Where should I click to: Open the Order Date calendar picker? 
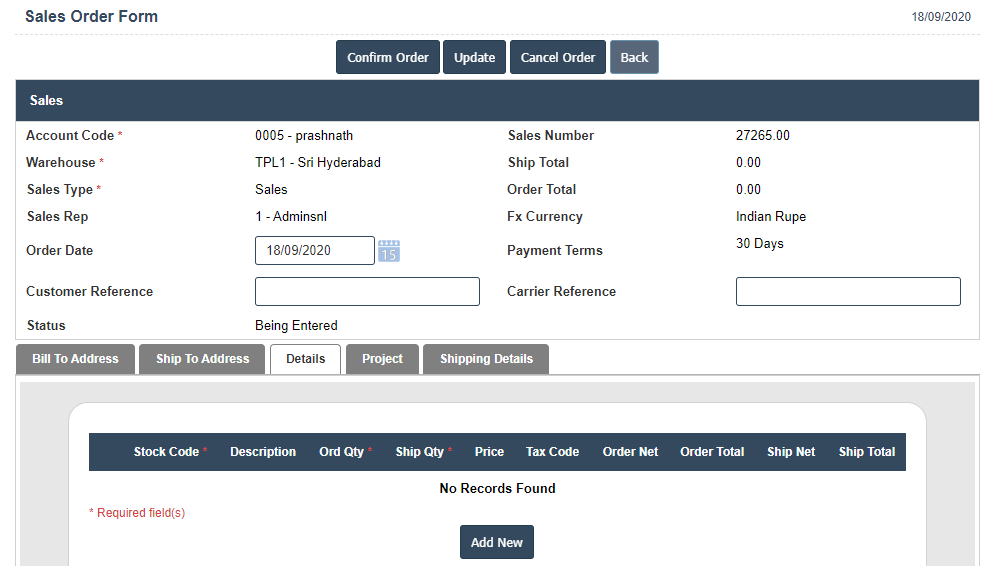pyautogui.click(x=389, y=251)
